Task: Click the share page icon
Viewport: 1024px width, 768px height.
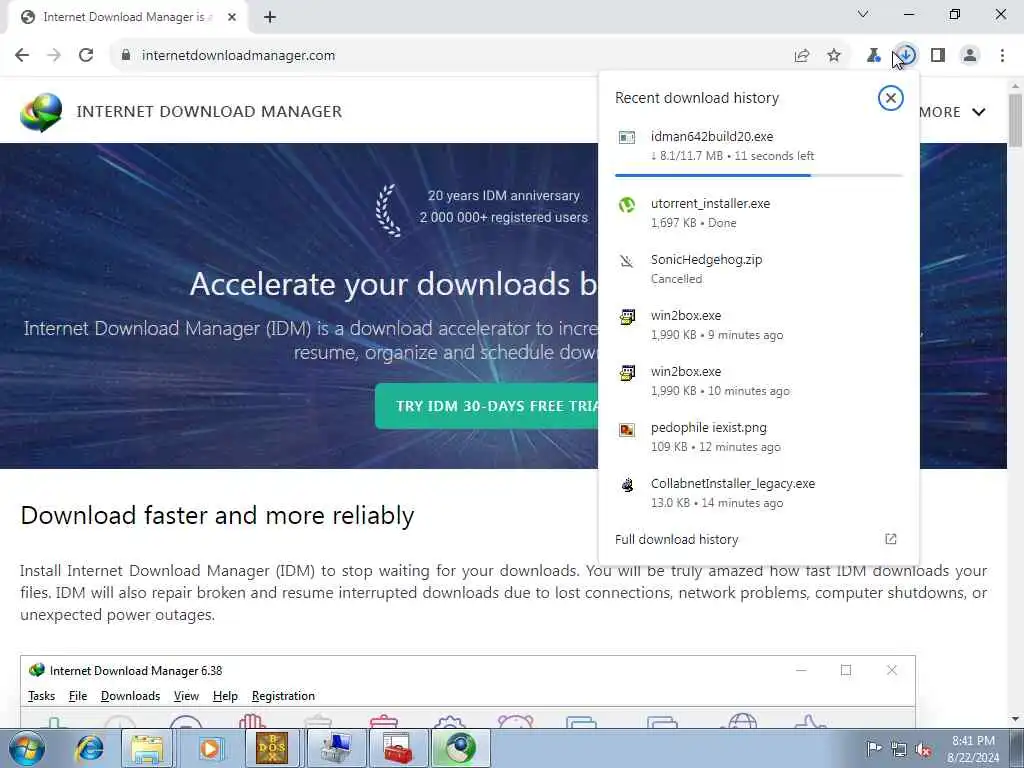Action: point(802,56)
